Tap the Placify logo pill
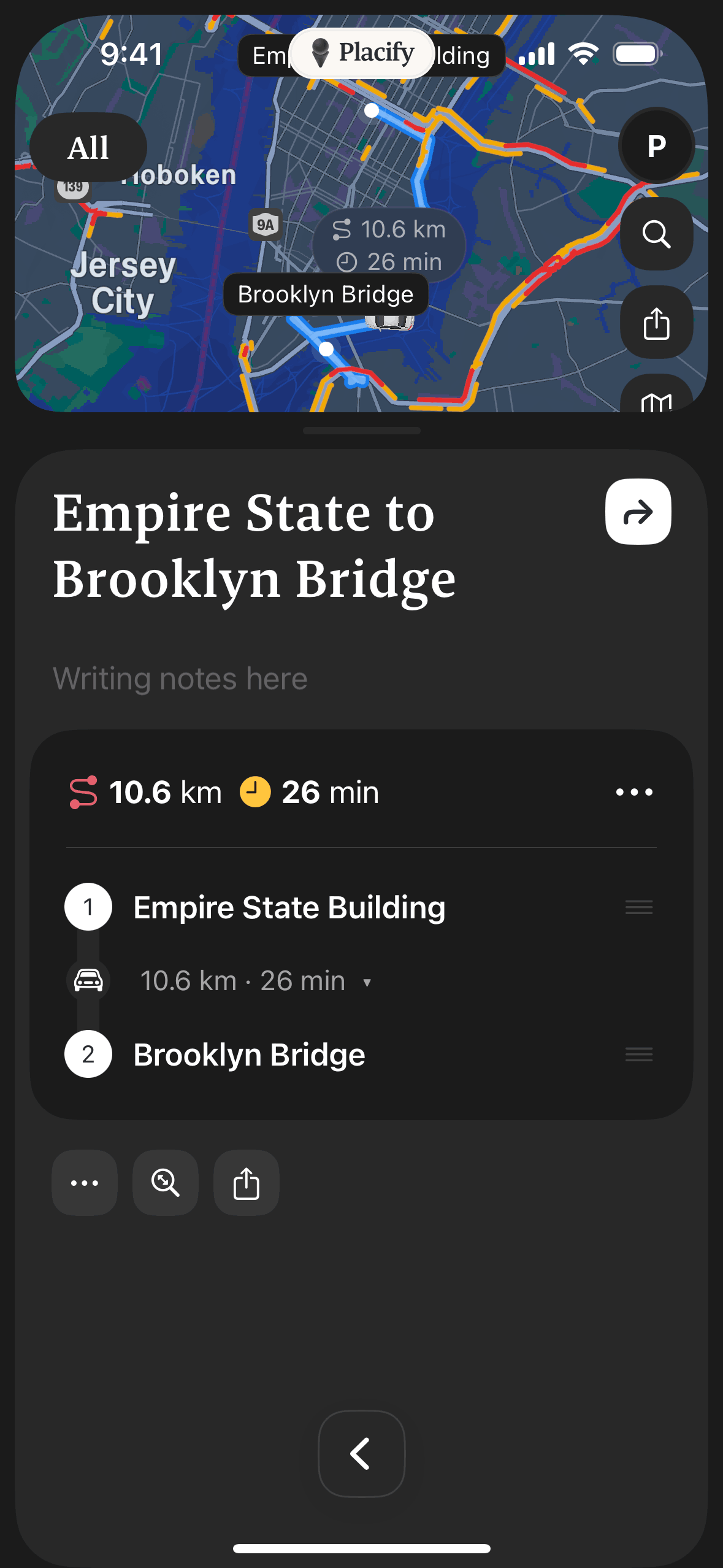The height and width of the screenshot is (1568, 723). [362, 53]
